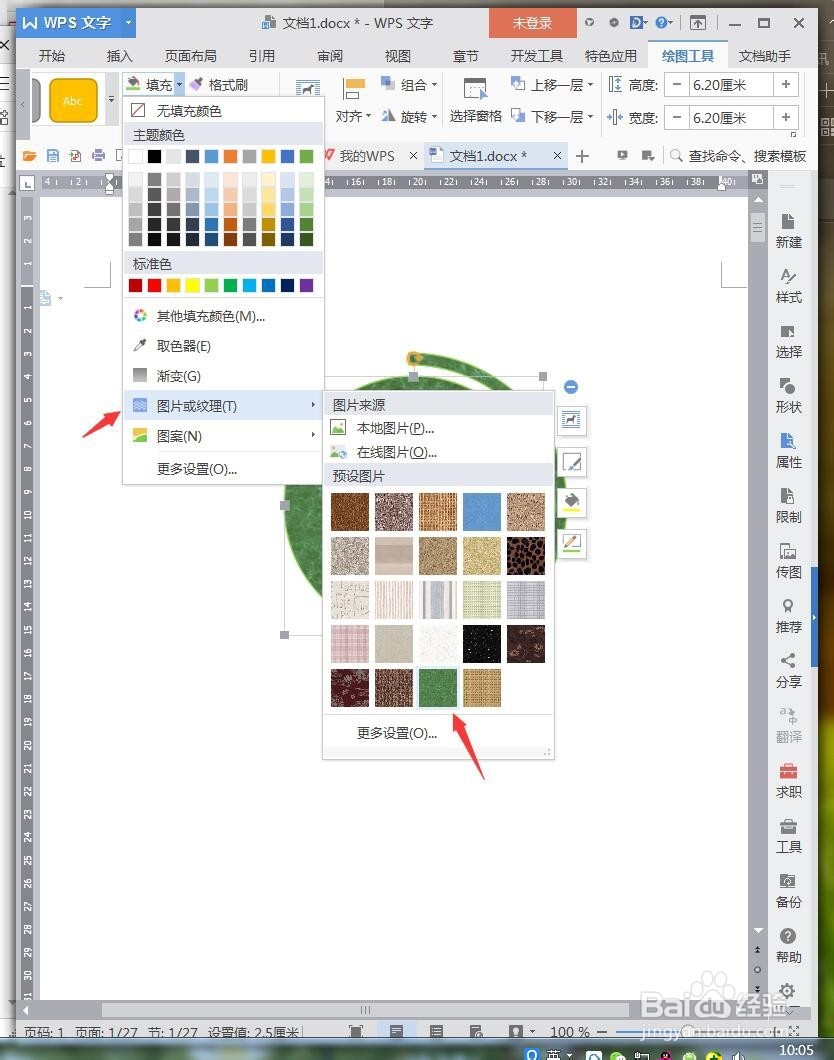Screen dimensions: 834x1060
Task: Add a new document tab with plus
Action: [x=582, y=156]
